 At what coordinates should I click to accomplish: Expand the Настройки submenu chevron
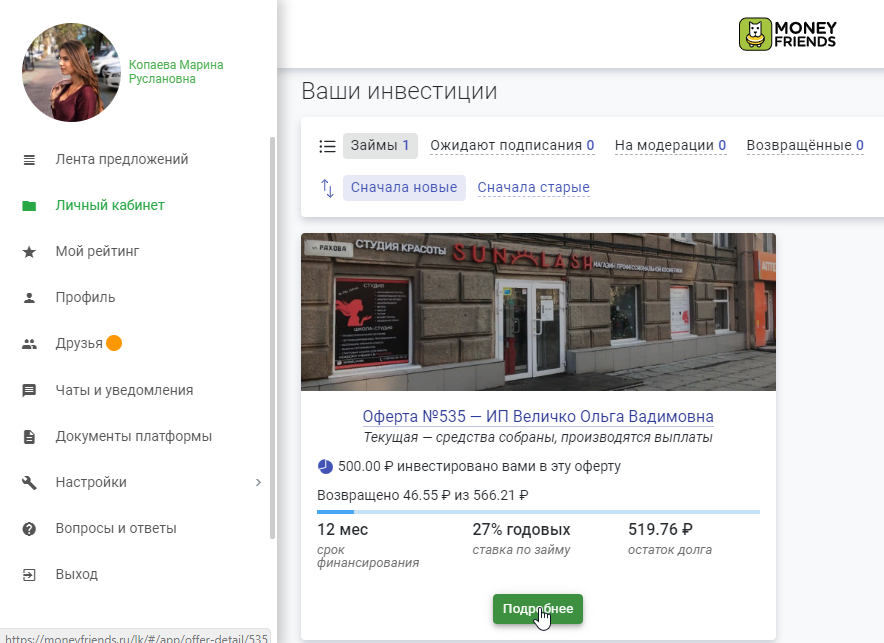pyautogui.click(x=258, y=483)
